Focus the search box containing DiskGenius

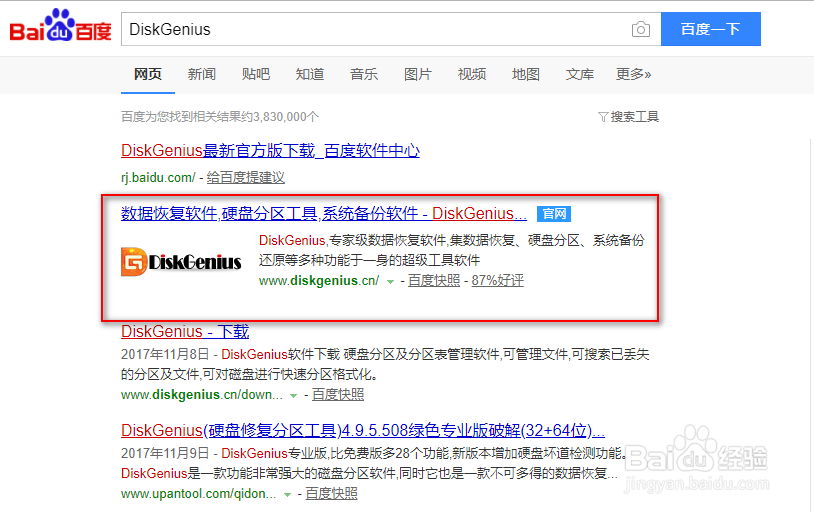pyautogui.click(x=391, y=29)
